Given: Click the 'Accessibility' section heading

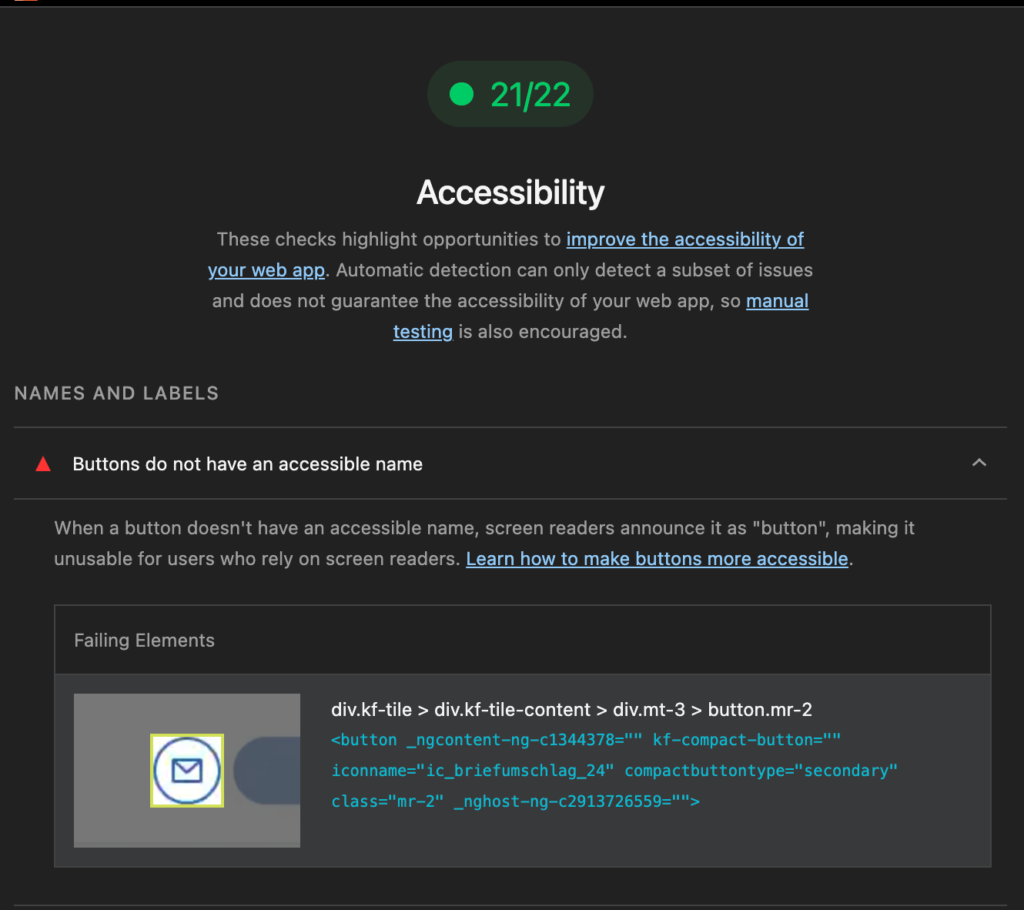Looking at the screenshot, I should 510,192.
